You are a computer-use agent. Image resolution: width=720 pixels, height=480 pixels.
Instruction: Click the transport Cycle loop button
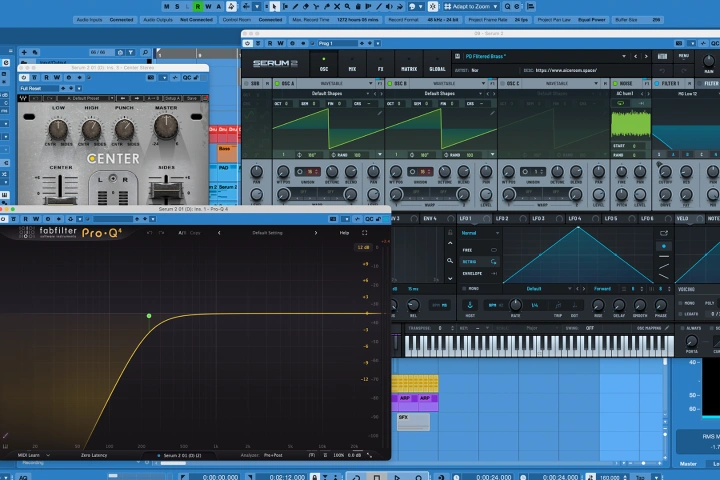click(356, 477)
